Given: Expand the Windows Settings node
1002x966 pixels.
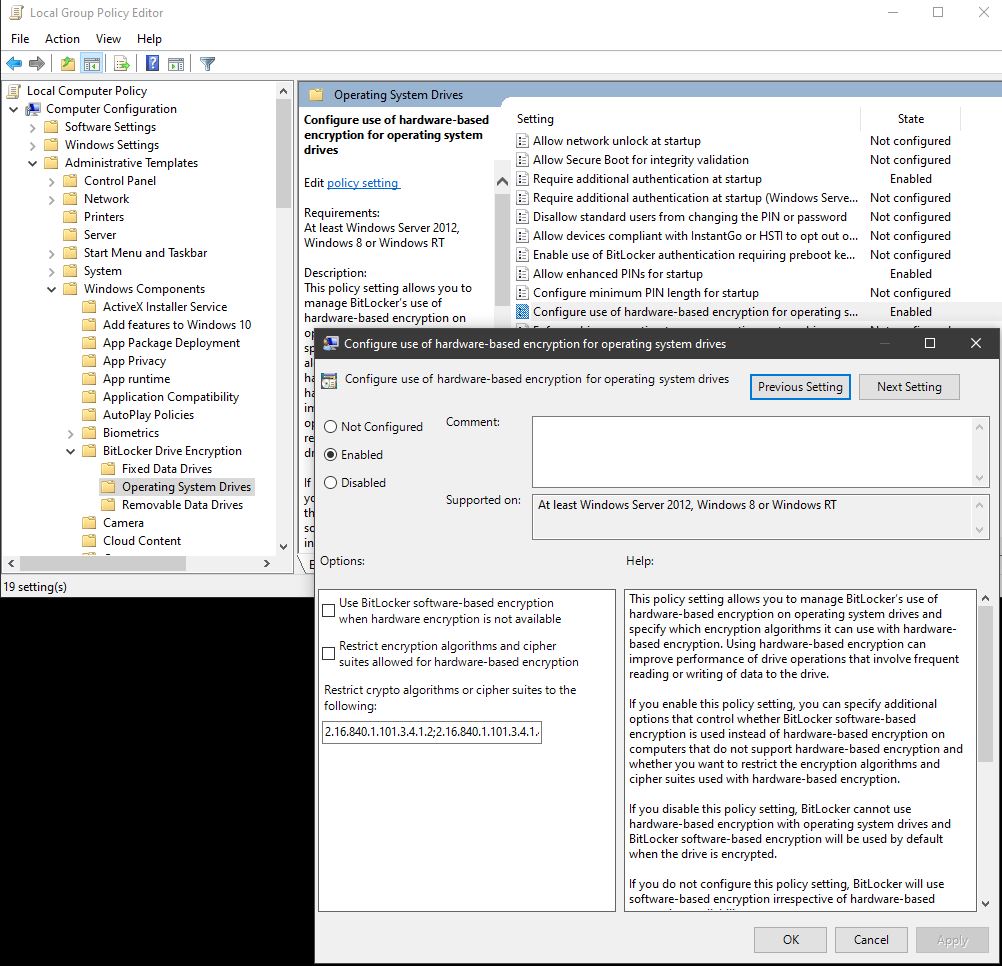Looking at the screenshot, I should (33, 145).
